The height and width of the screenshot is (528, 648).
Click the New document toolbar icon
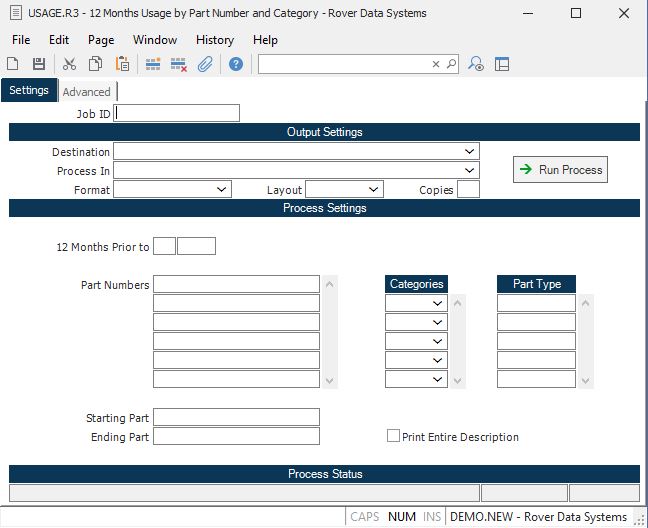[15, 64]
